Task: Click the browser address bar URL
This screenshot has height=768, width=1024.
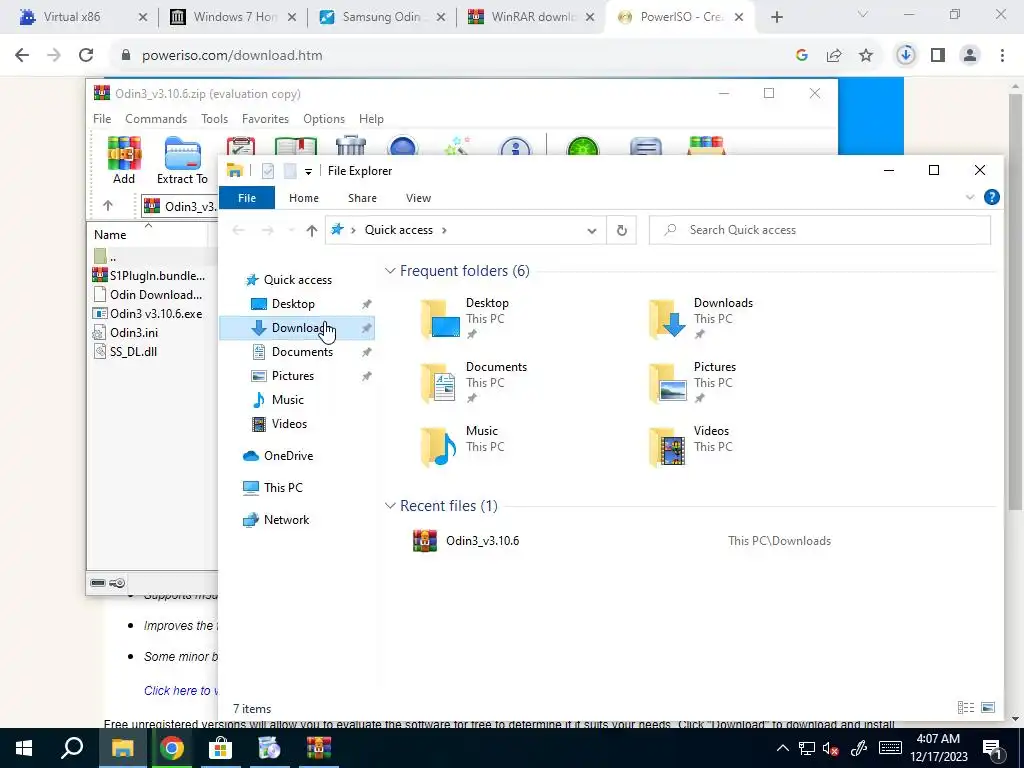Action: pos(232,56)
